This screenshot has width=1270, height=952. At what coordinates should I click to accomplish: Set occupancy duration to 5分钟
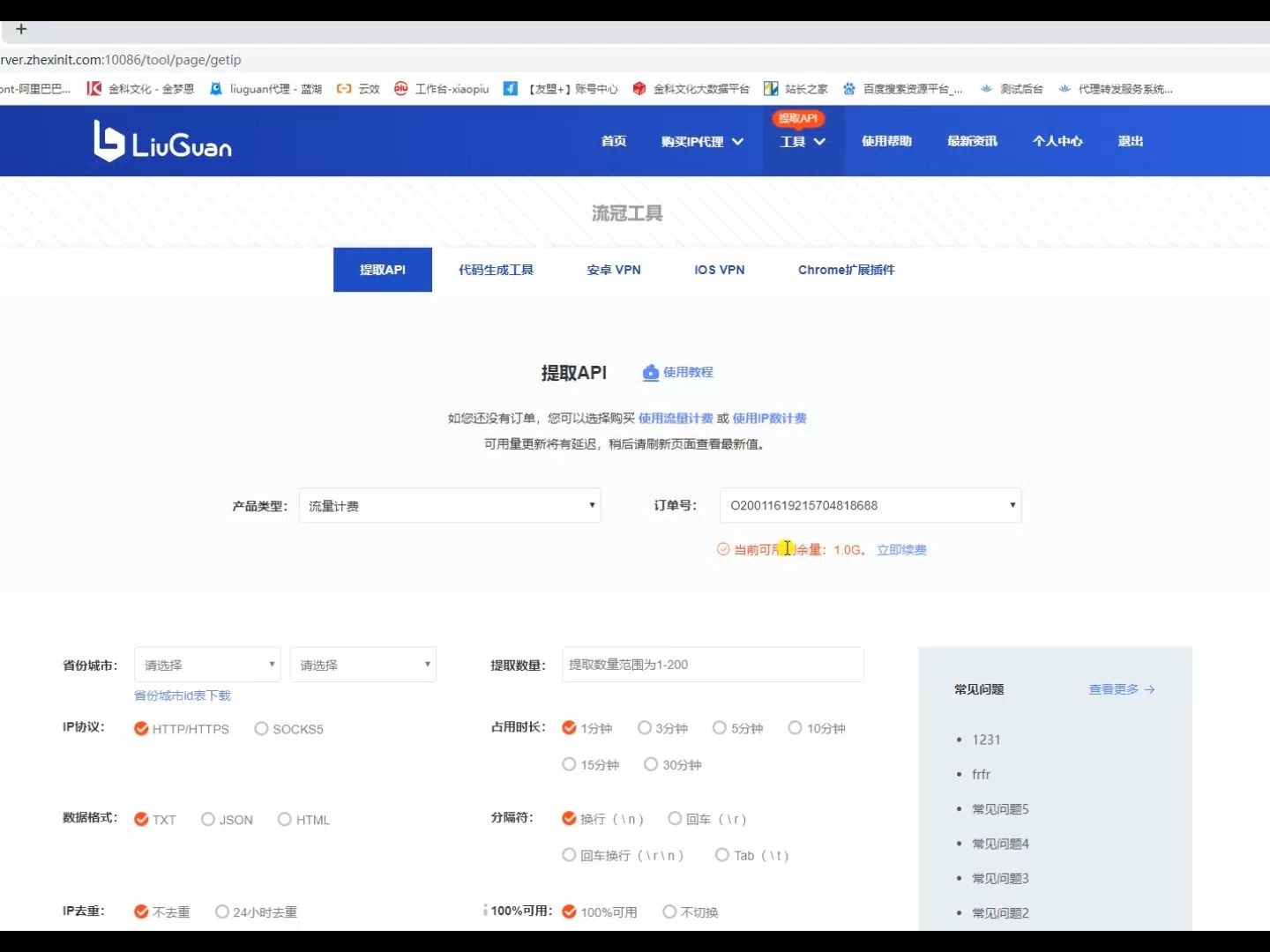[x=737, y=728]
